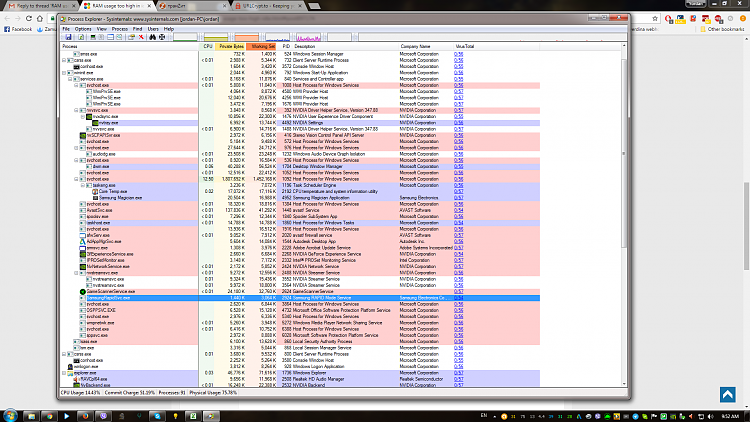Select the SamsungRapidSvc.exe process row
750x422 pixels.
pos(110,298)
